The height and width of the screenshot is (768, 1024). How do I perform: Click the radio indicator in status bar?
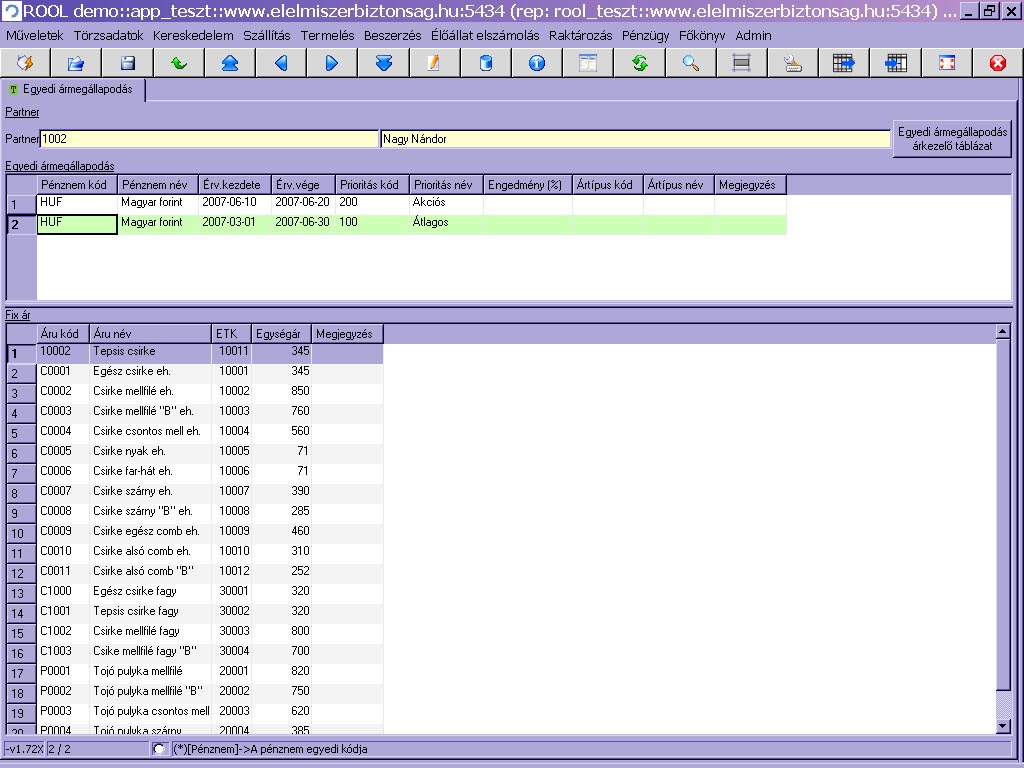(160, 749)
